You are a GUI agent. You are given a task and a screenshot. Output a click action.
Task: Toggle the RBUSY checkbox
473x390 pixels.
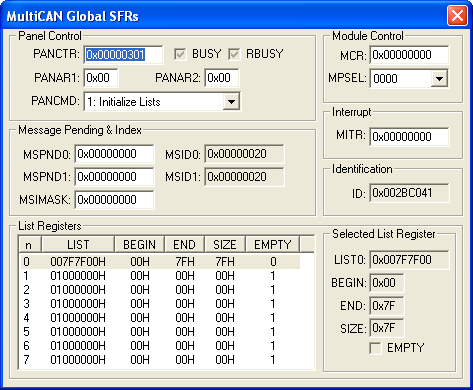[234, 54]
